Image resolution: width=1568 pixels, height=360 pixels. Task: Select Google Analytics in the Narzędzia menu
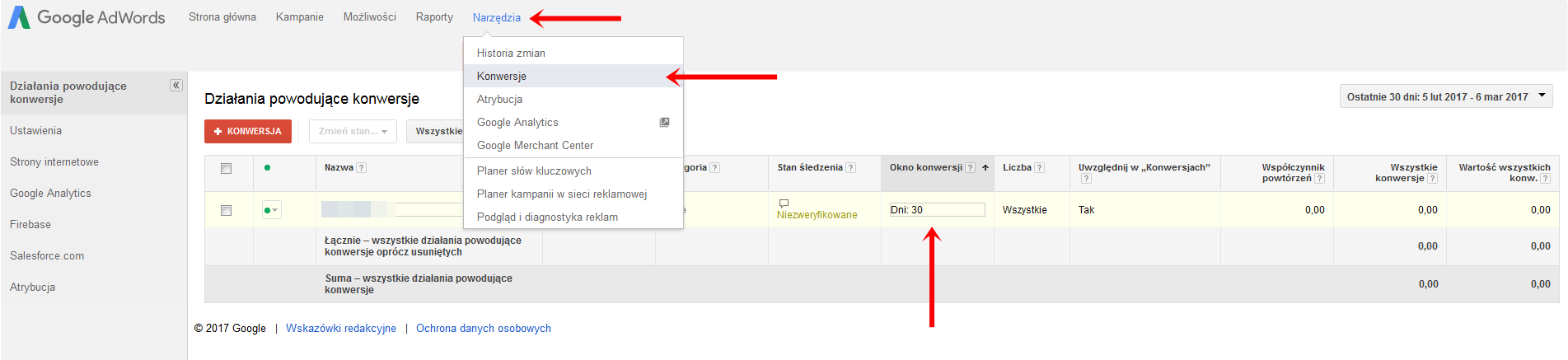pos(573,122)
